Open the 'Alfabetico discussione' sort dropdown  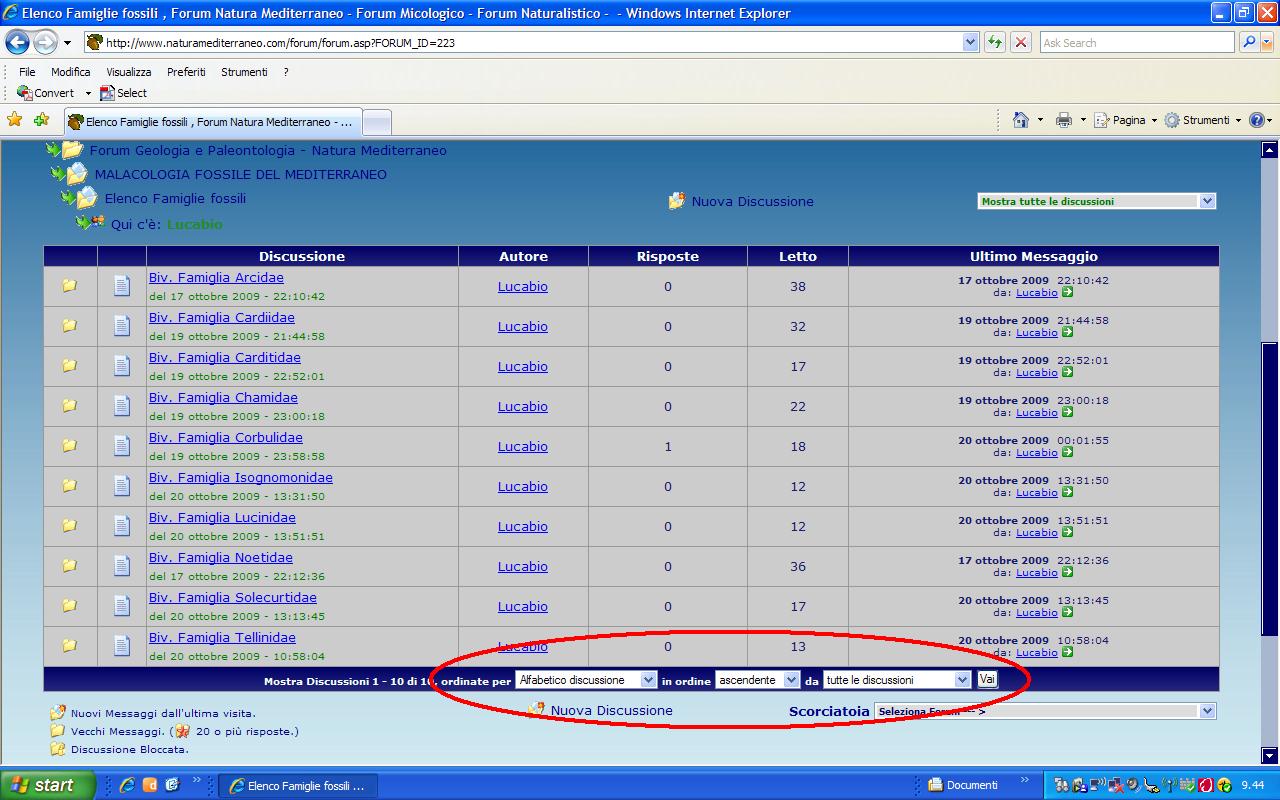[586, 680]
